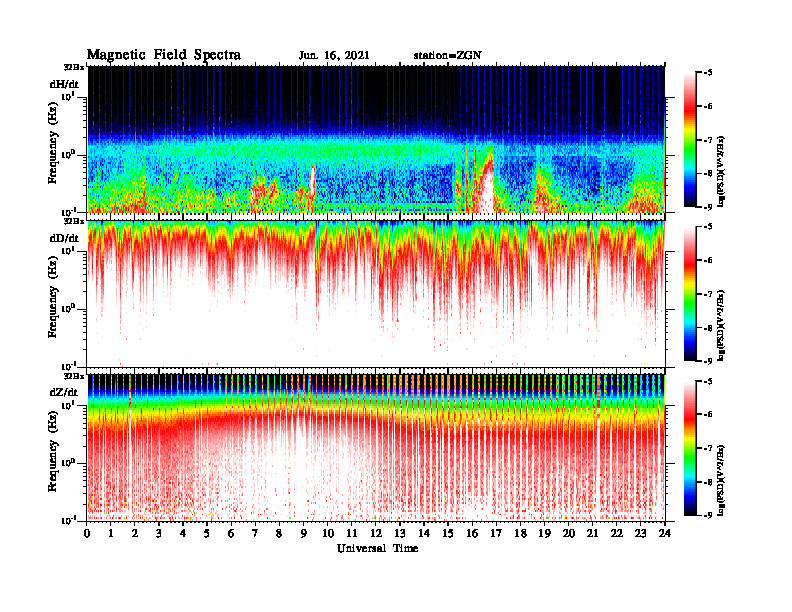This screenshot has height=612, width=792.
Task: Click the "-7" value on dD/dt color bar
Action: click(x=708, y=294)
